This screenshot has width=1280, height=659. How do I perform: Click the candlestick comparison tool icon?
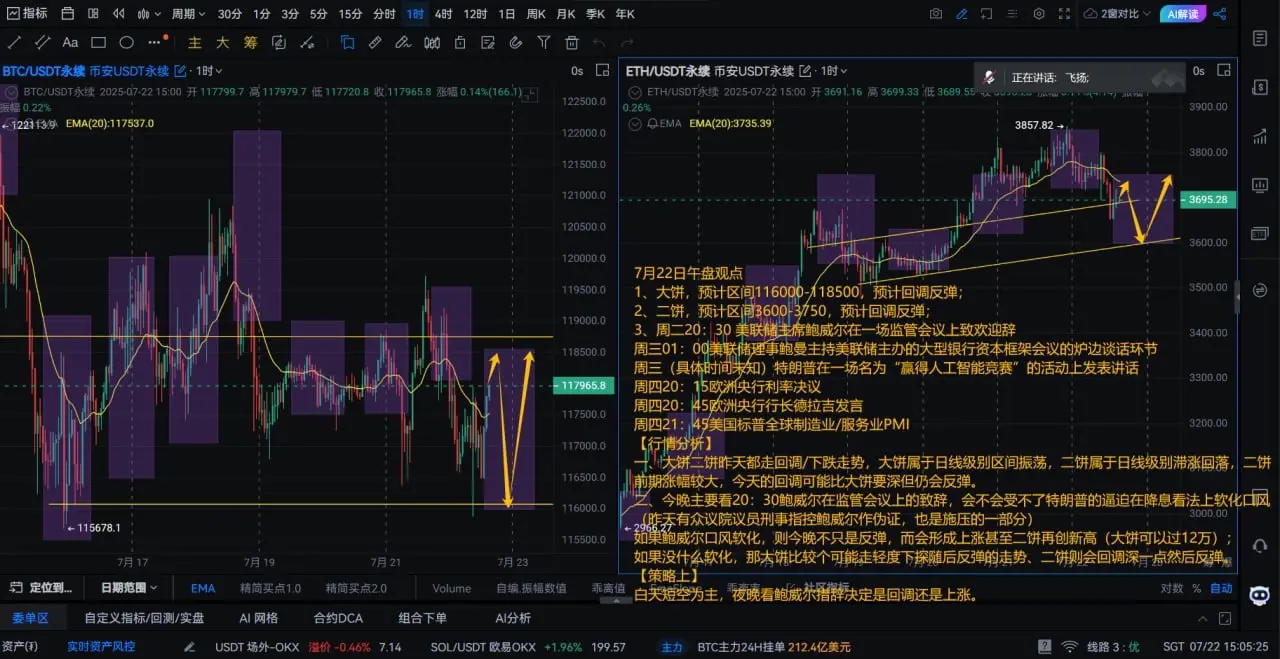click(432, 43)
